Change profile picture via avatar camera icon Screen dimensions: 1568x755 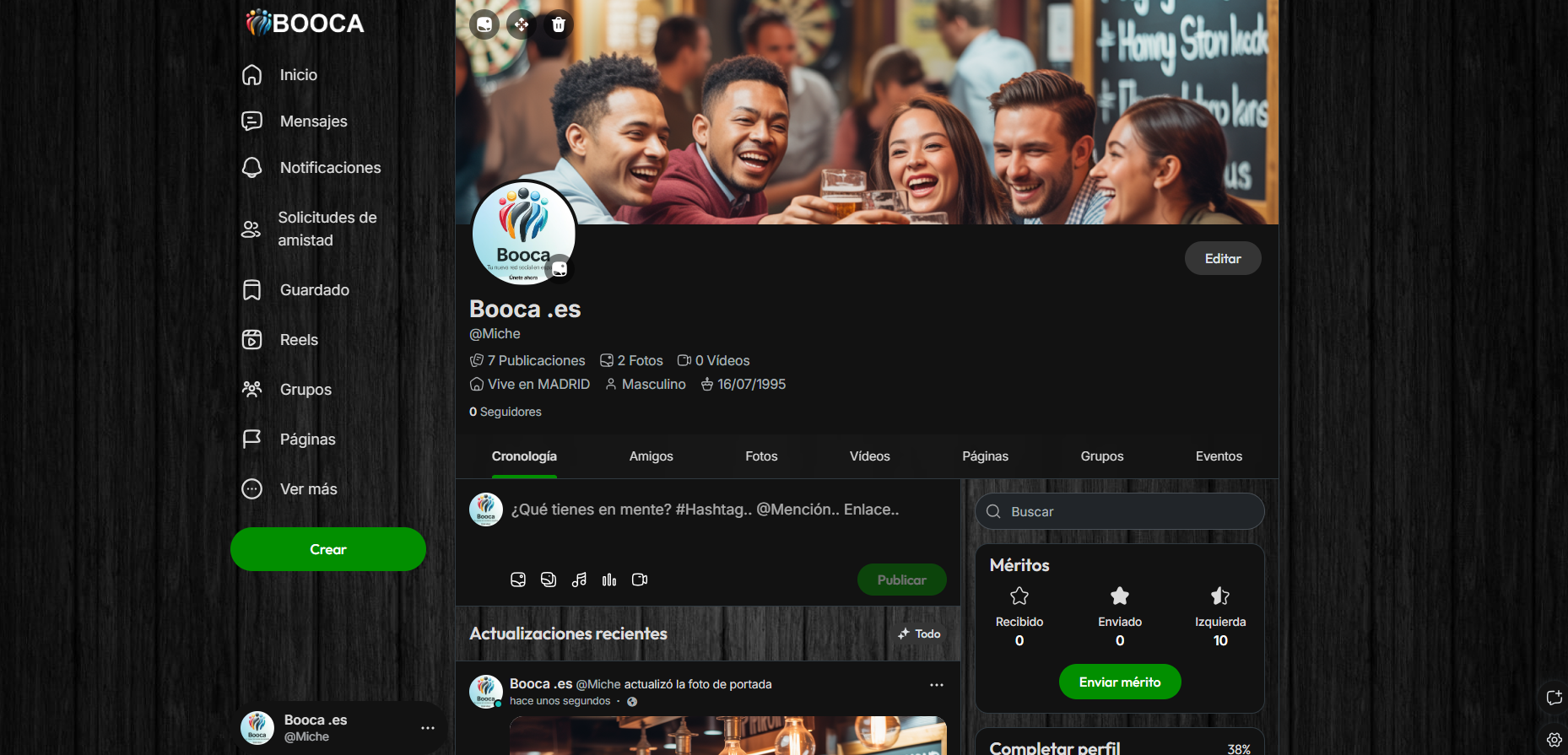coord(560,270)
